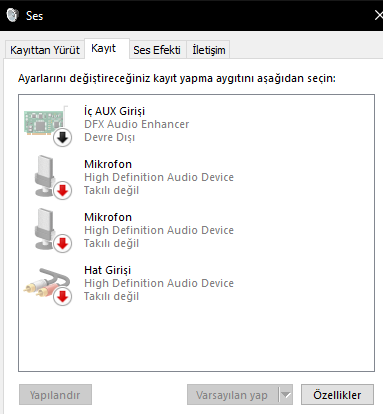Select the Hat Girişi device entry
The image size is (383, 414).
(x=196, y=283)
